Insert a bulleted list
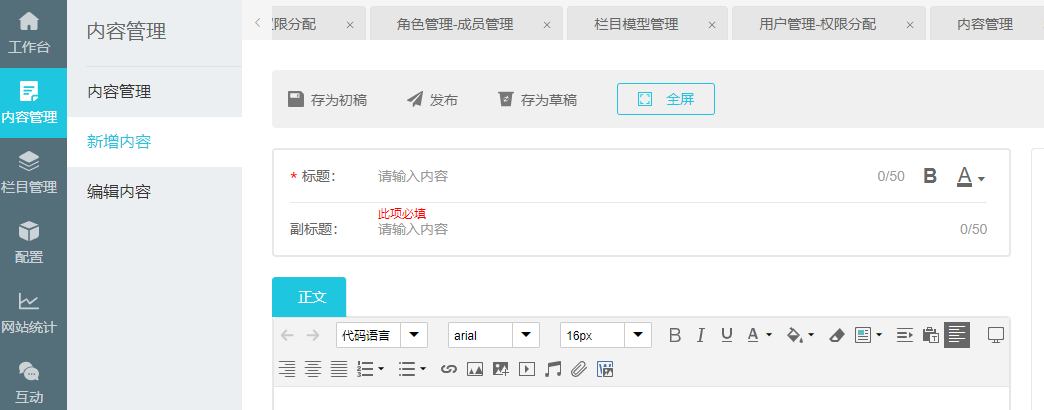 tap(407, 369)
